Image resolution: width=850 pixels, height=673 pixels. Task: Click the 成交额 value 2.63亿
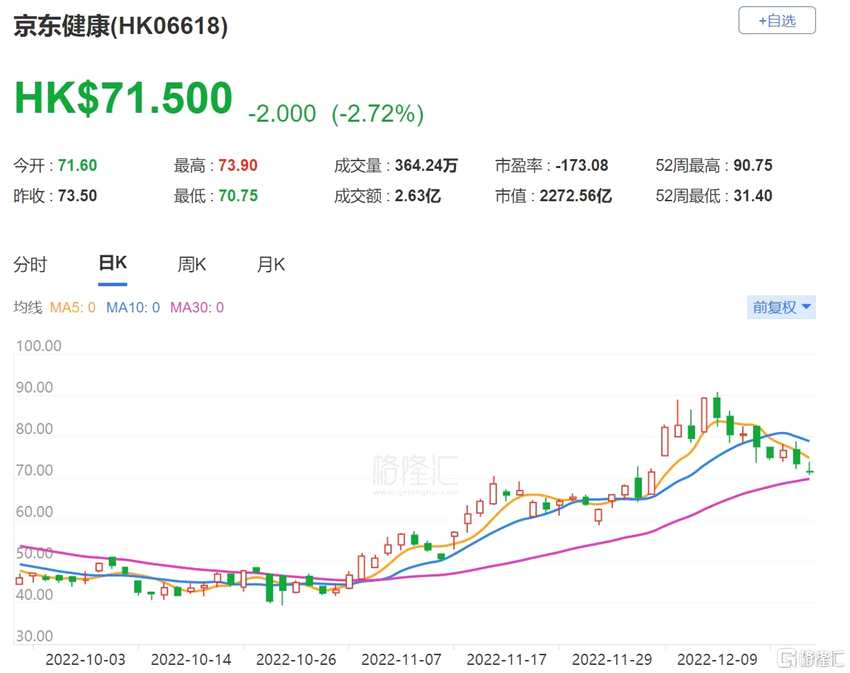(417, 196)
